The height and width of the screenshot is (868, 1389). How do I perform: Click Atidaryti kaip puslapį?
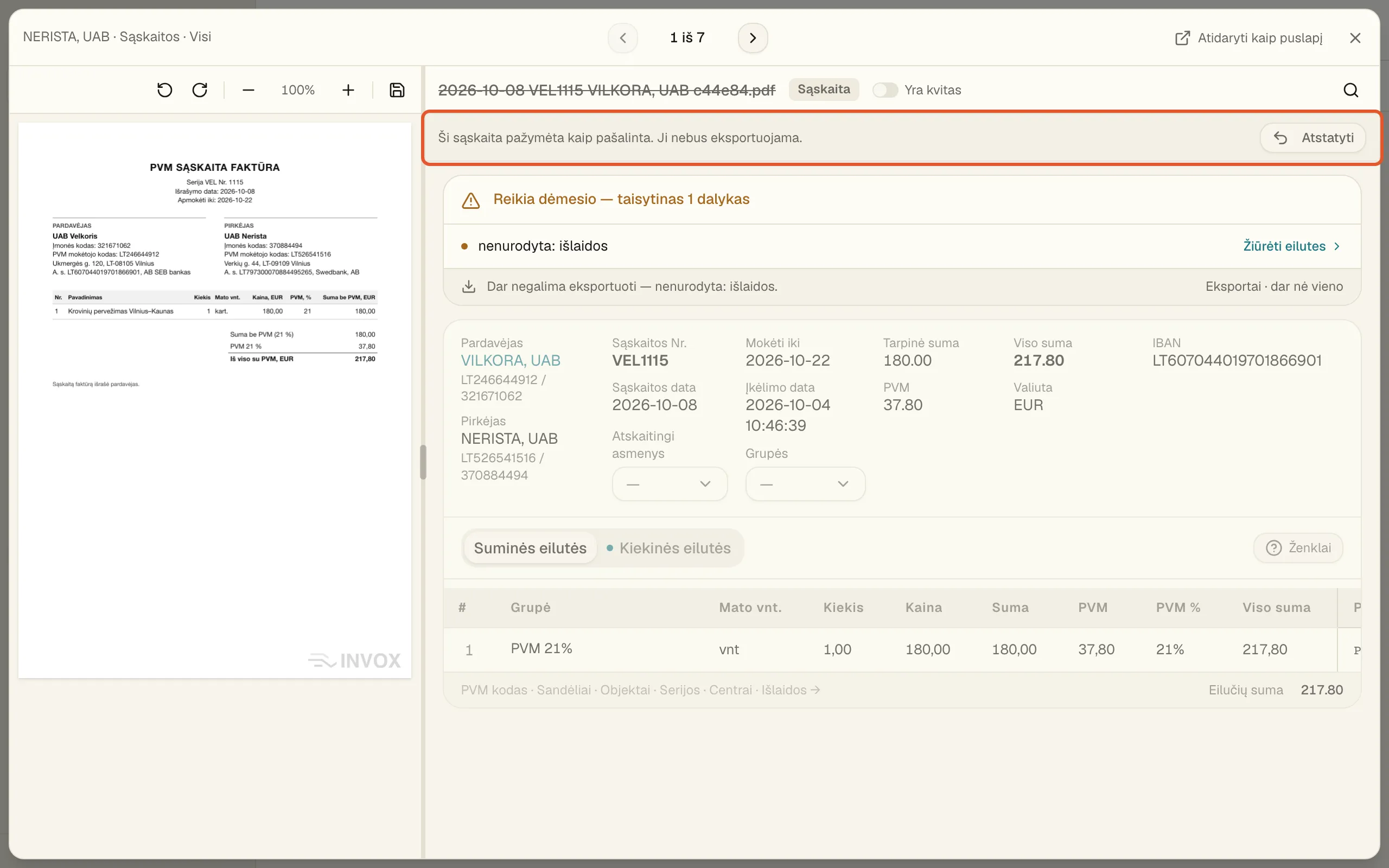click(x=1249, y=38)
